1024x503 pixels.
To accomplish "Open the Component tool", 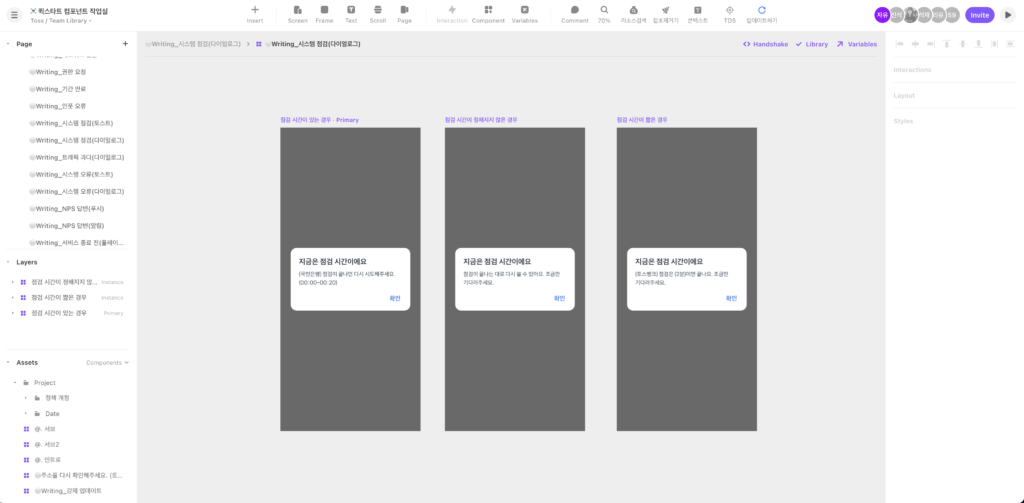I will pos(488,14).
